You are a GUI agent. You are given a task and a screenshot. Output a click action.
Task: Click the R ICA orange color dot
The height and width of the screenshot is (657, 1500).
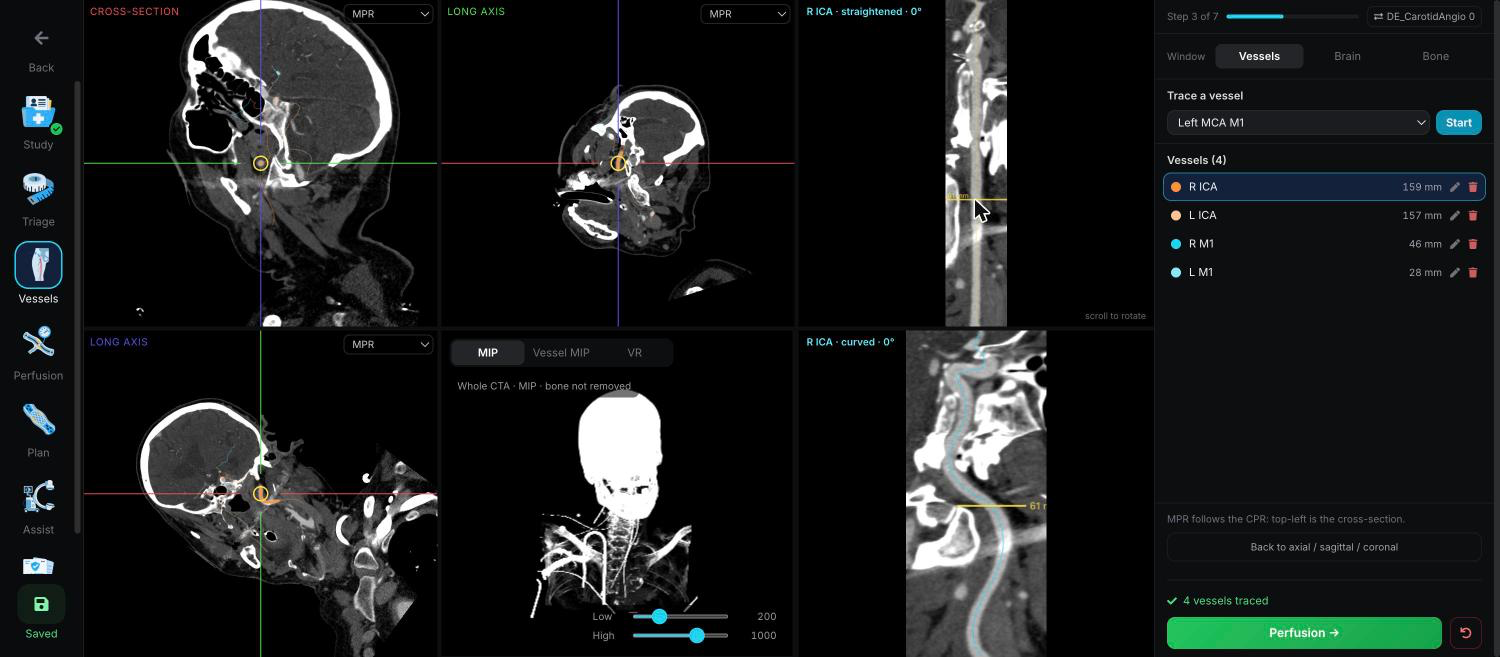1176,187
